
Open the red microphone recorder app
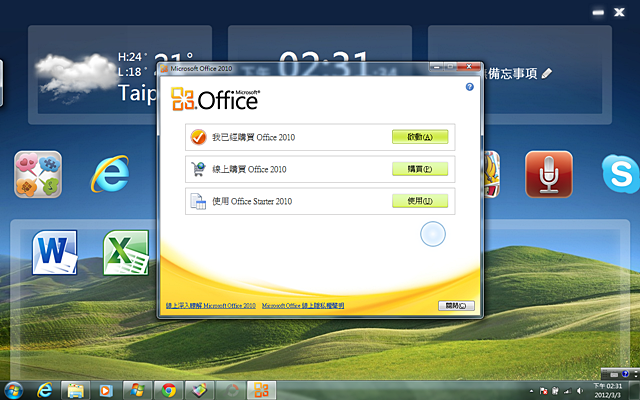pyautogui.click(x=549, y=174)
